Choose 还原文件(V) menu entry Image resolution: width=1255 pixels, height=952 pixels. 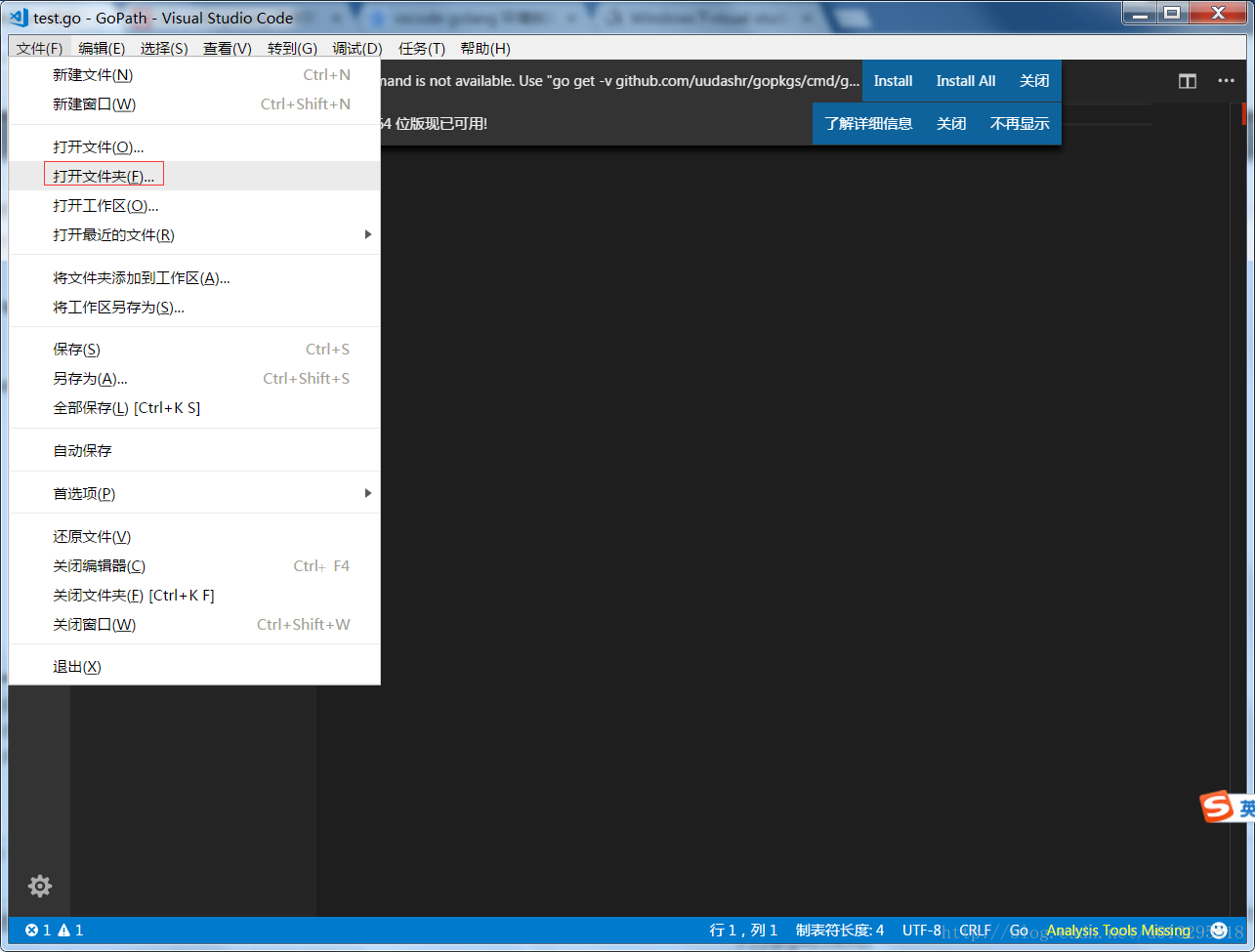click(x=194, y=537)
